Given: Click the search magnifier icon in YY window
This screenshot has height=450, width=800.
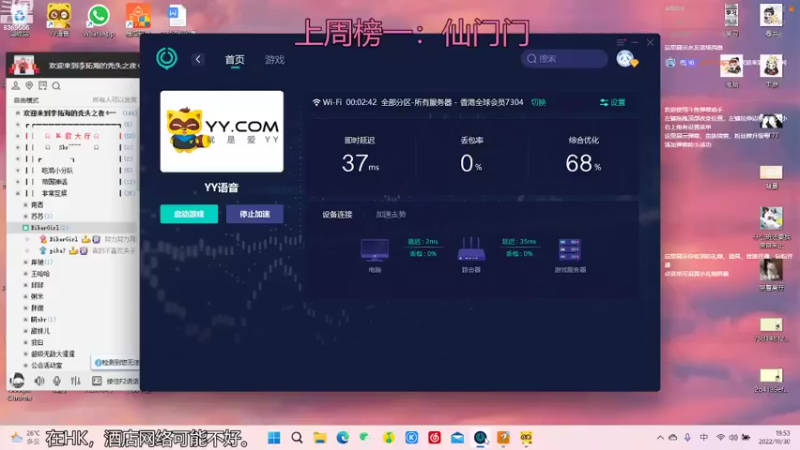Looking at the screenshot, I should click(x=56, y=86).
